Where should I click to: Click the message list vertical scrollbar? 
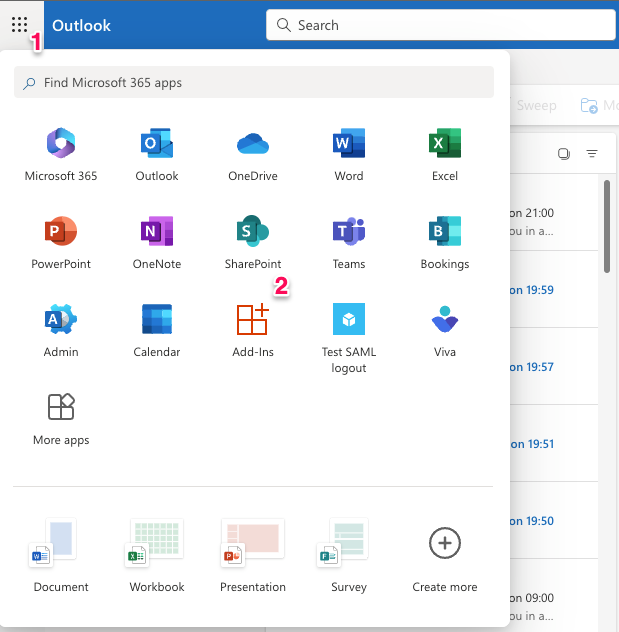click(x=607, y=227)
